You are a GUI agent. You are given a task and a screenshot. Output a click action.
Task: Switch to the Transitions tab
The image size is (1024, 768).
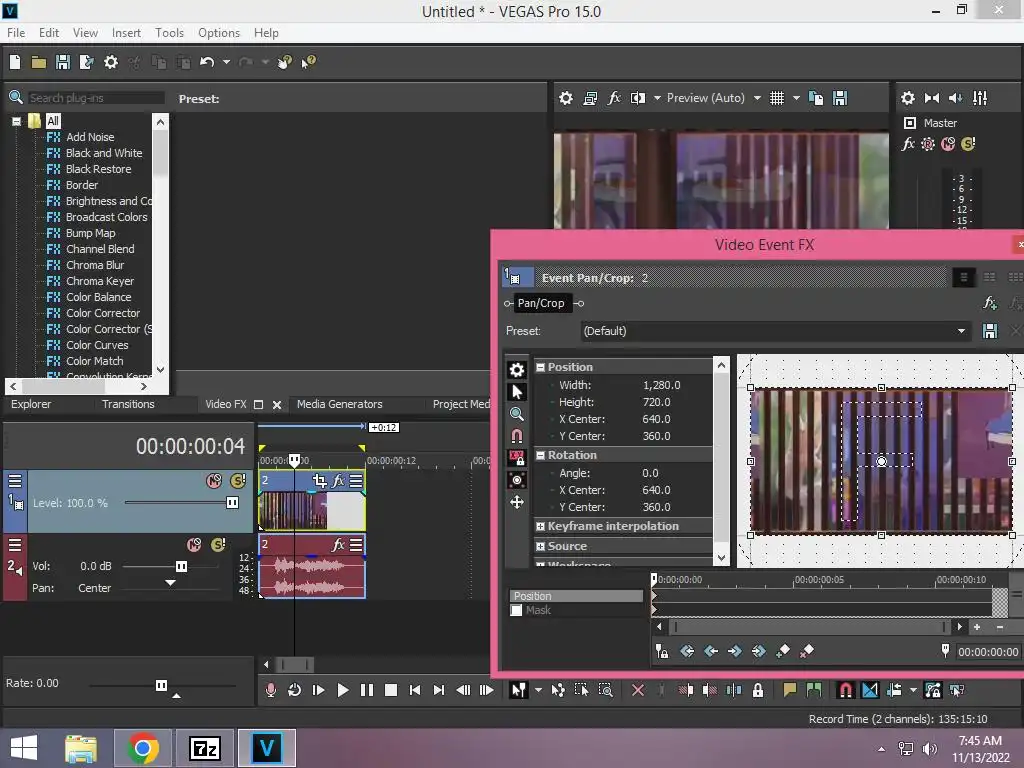click(x=128, y=404)
